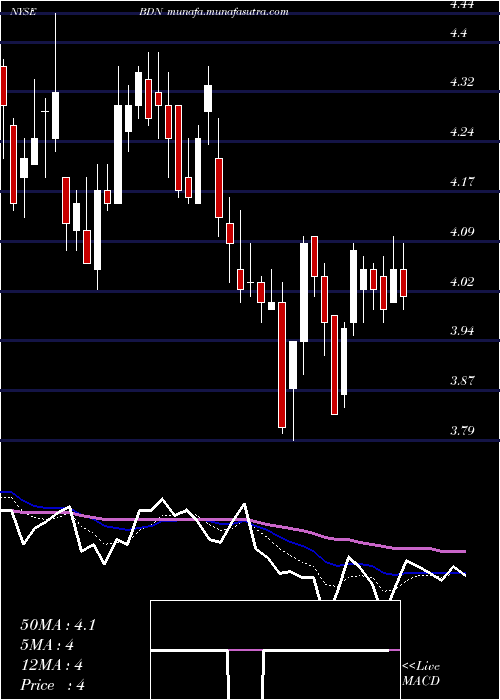Click the 4.4 price axis label
This screenshot has width=500, height=700.
459,33
